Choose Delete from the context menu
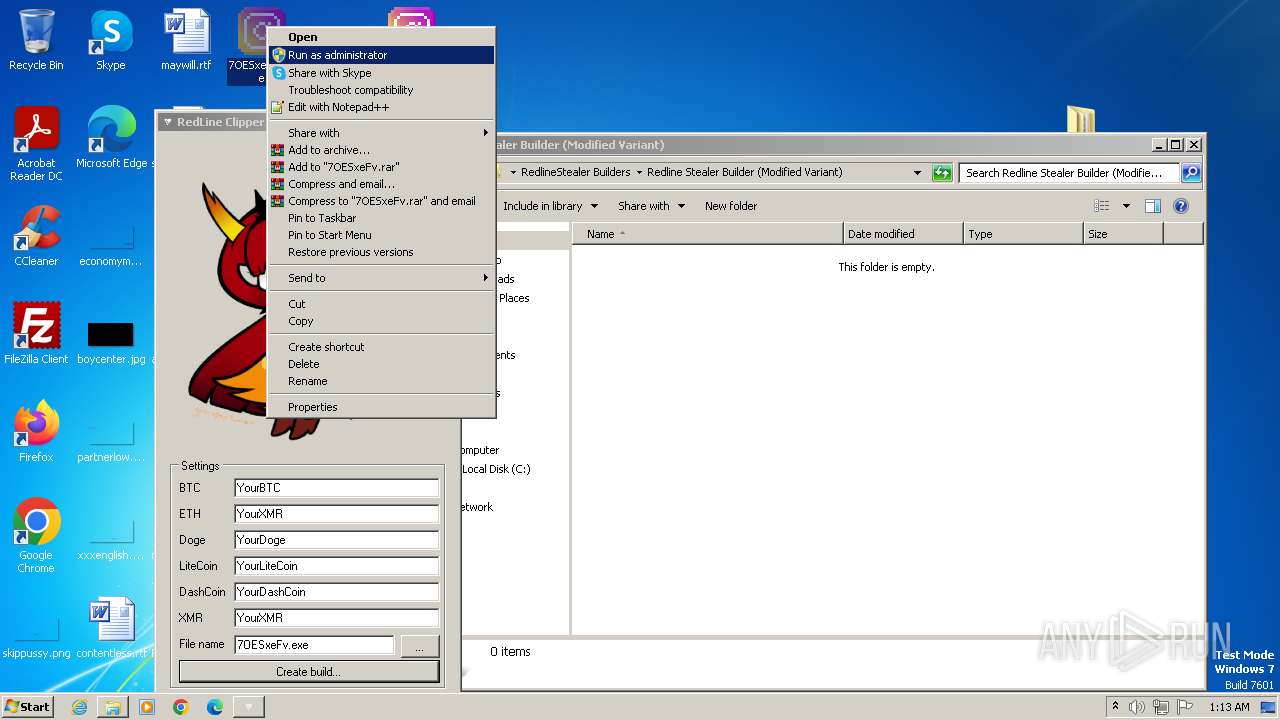The height and width of the screenshot is (720, 1280). pyautogui.click(x=381, y=364)
